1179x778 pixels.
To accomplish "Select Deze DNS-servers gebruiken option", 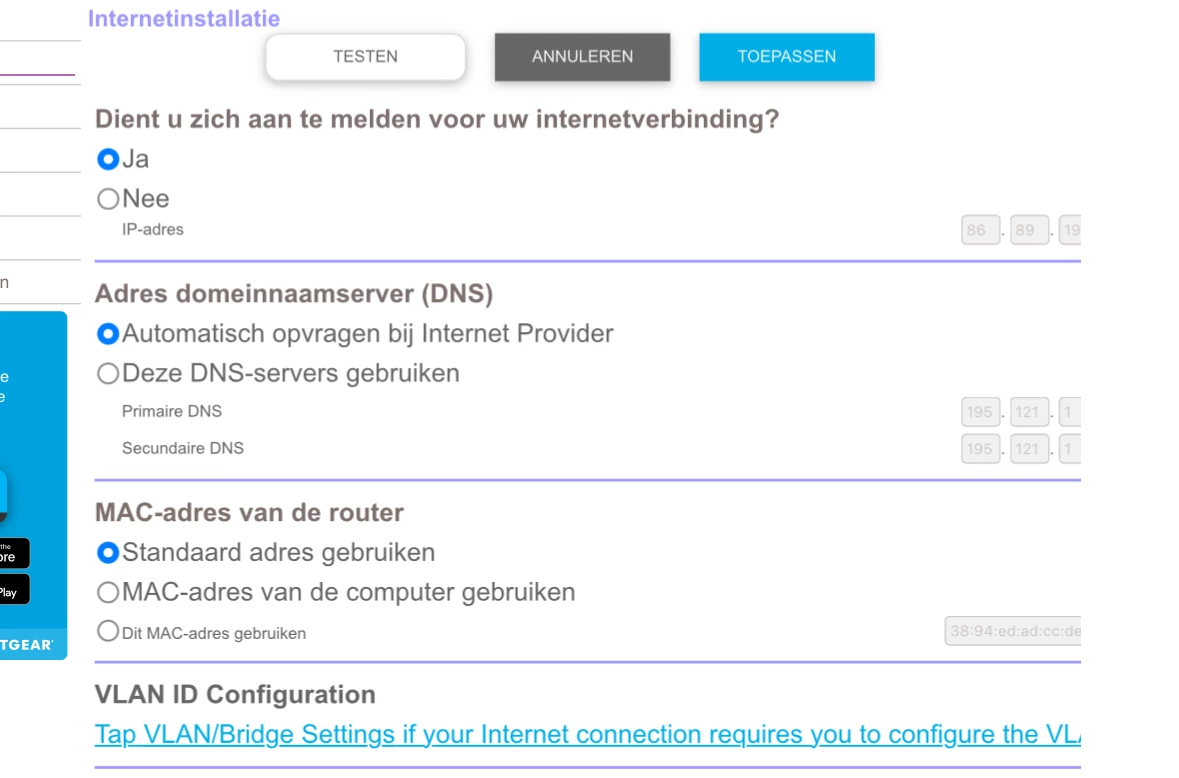I will coord(108,374).
